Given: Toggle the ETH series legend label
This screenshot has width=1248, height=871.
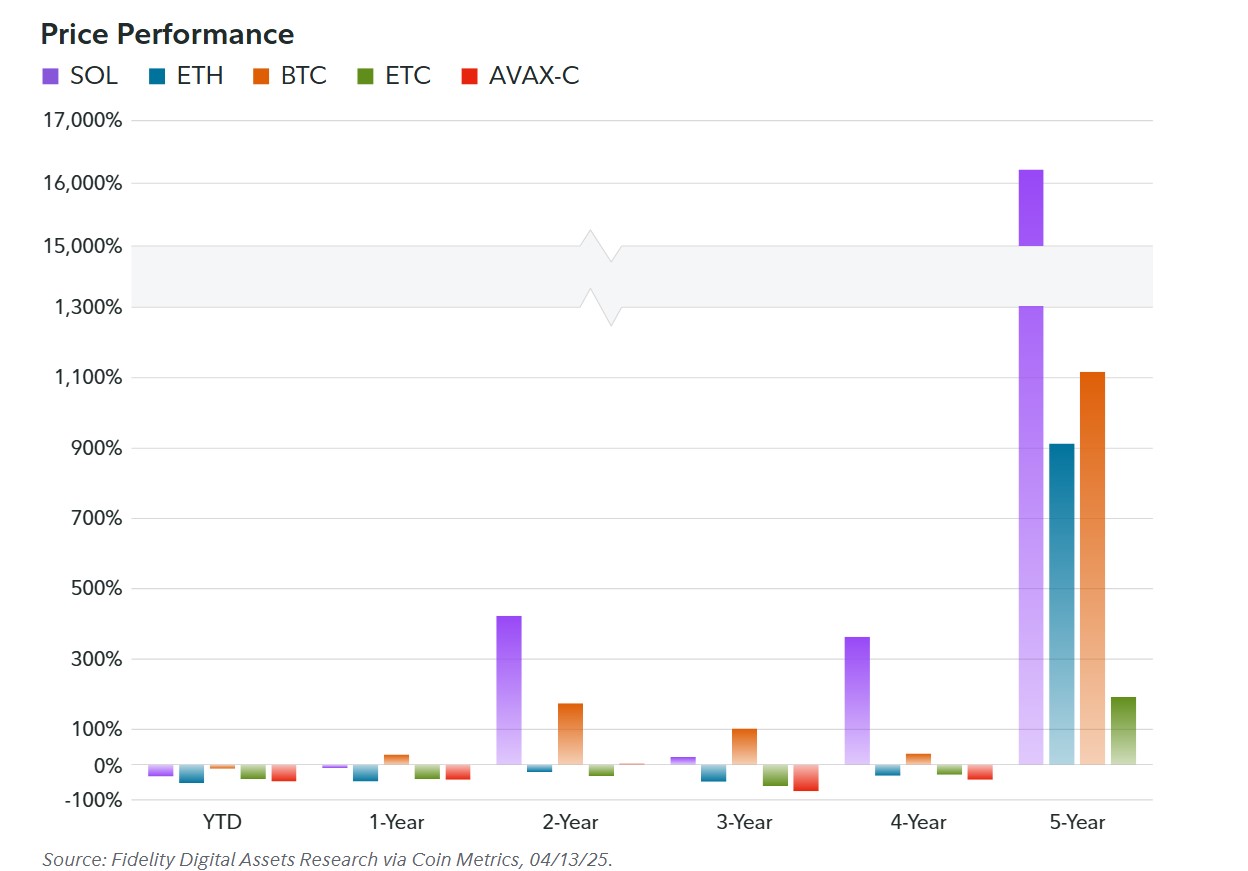Looking at the screenshot, I should coord(200,76).
